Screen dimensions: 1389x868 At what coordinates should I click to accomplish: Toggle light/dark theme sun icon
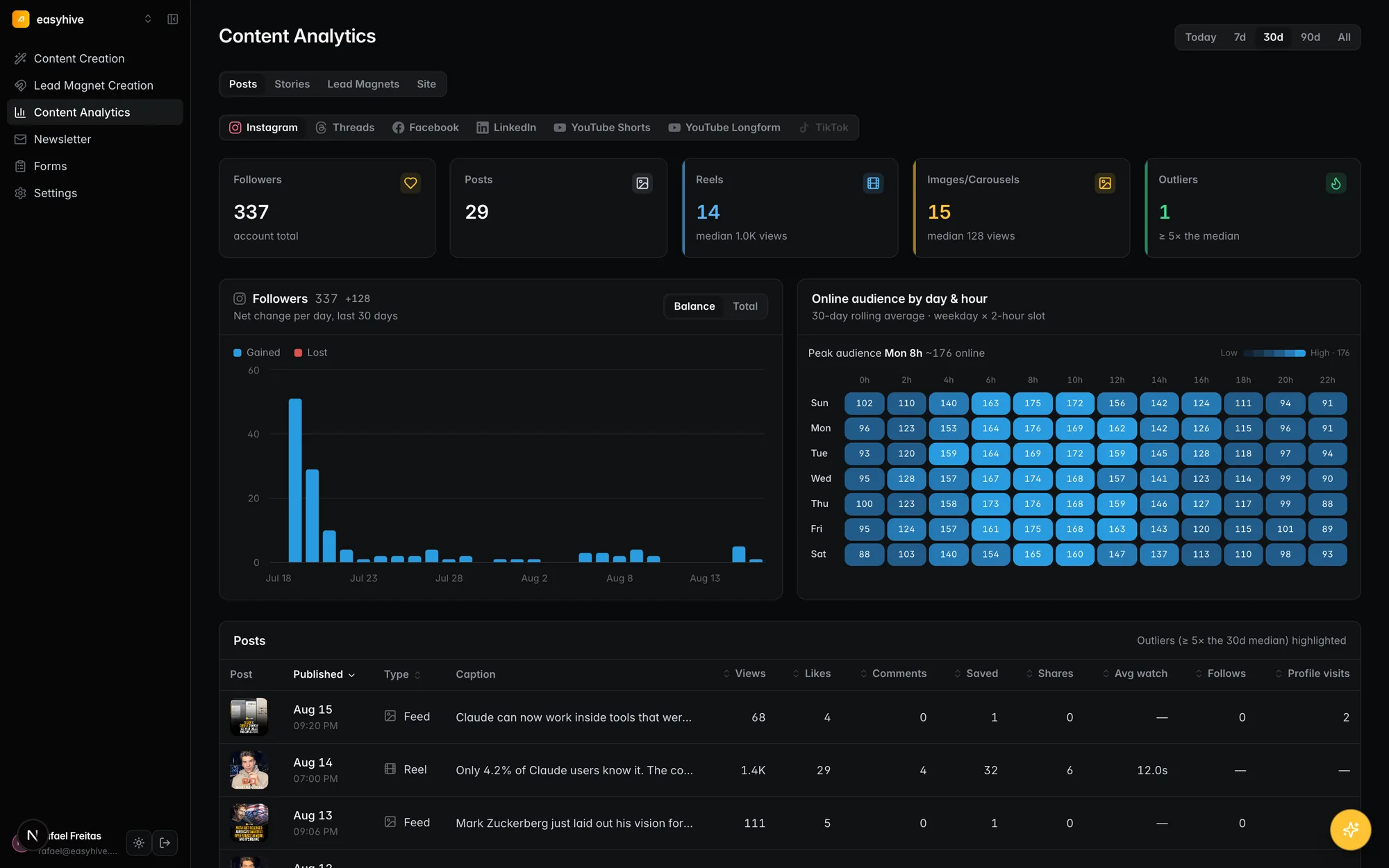tap(139, 843)
